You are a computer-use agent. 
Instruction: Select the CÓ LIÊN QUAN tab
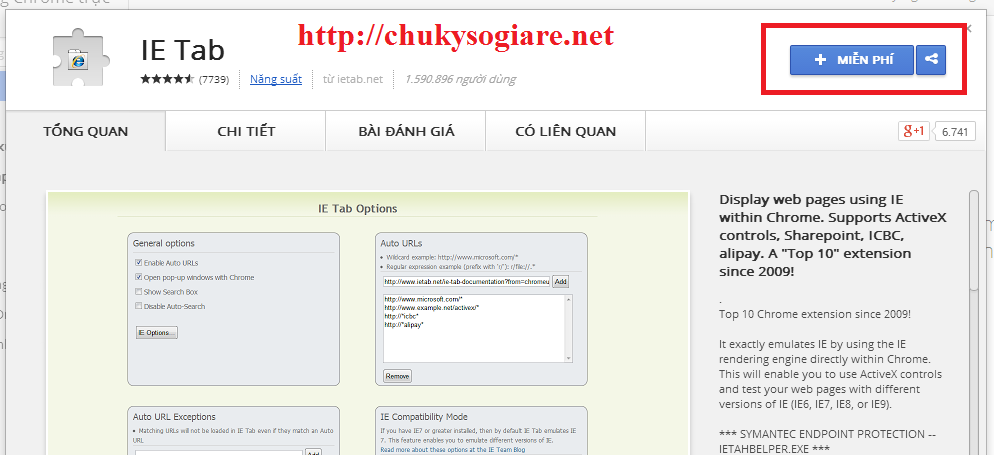click(565, 131)
